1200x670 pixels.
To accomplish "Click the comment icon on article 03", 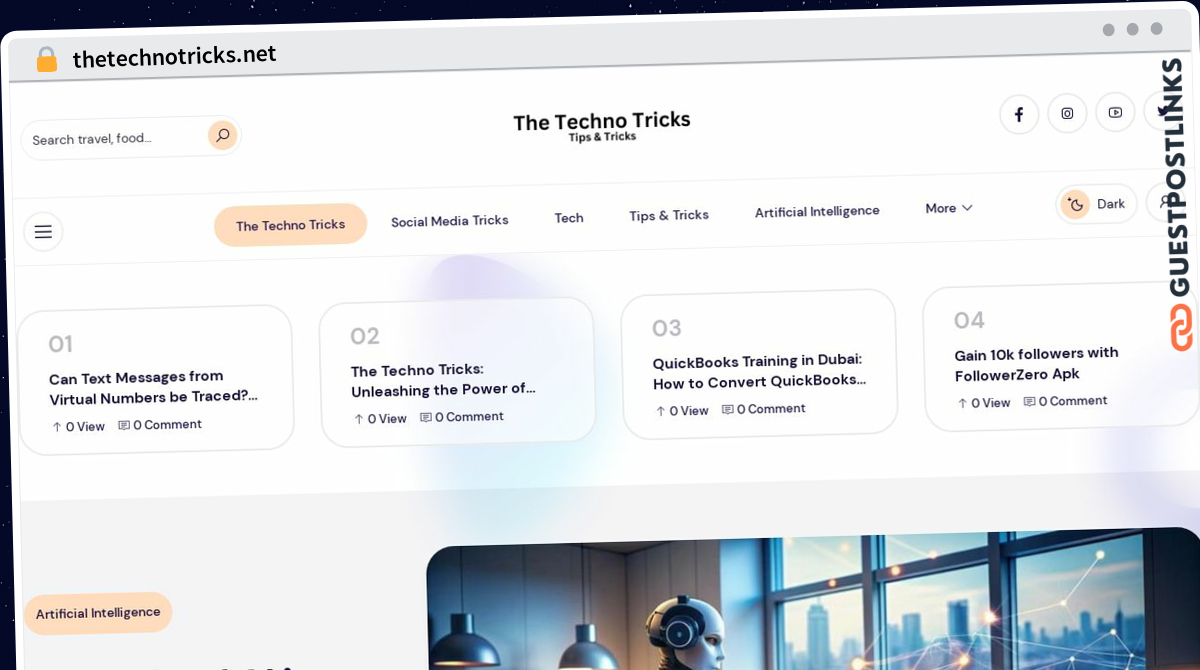I will tap(728, 409).
